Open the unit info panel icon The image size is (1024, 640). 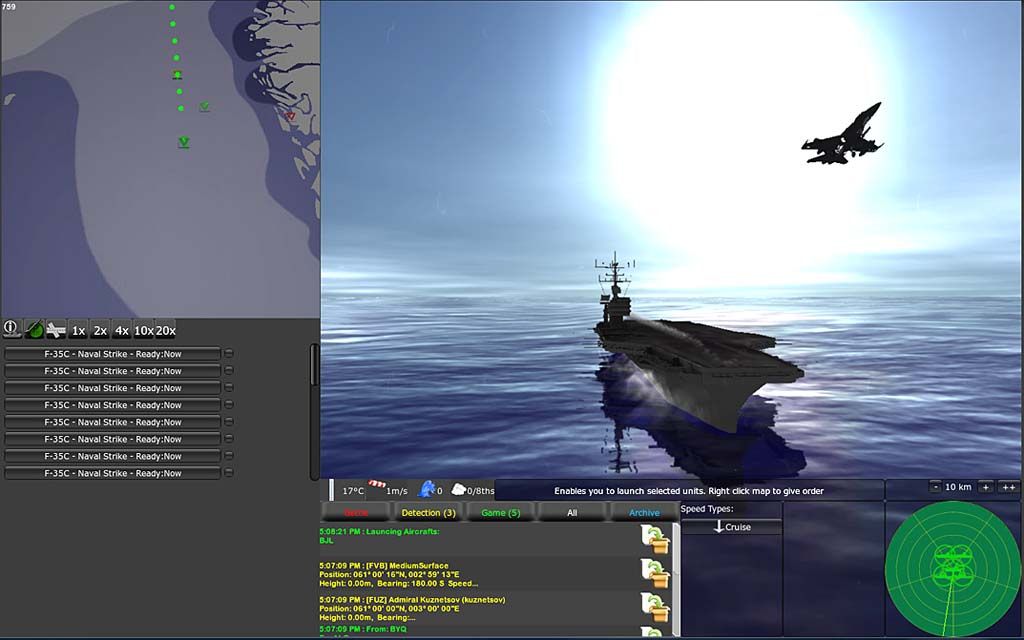[x=11, y=328]
